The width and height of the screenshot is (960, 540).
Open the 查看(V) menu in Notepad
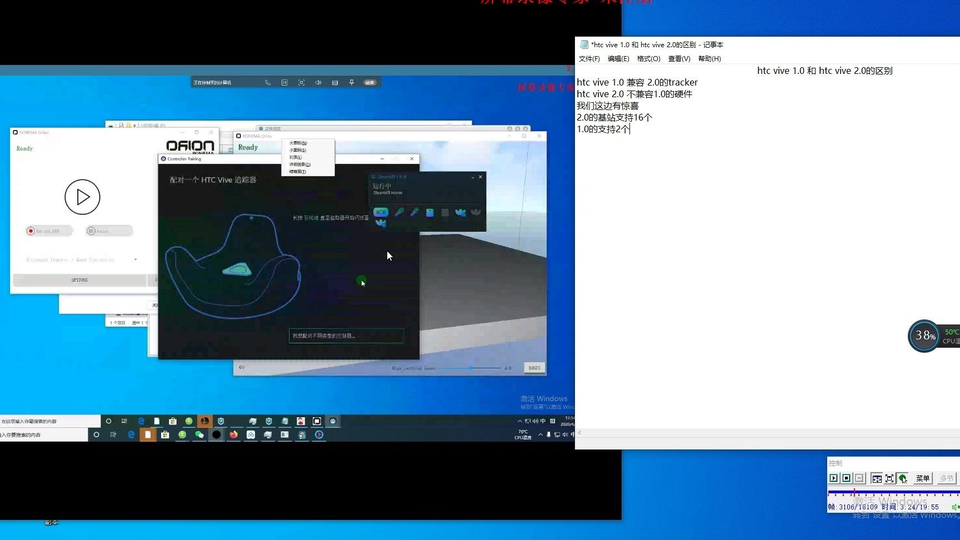[x=679, y=59]
